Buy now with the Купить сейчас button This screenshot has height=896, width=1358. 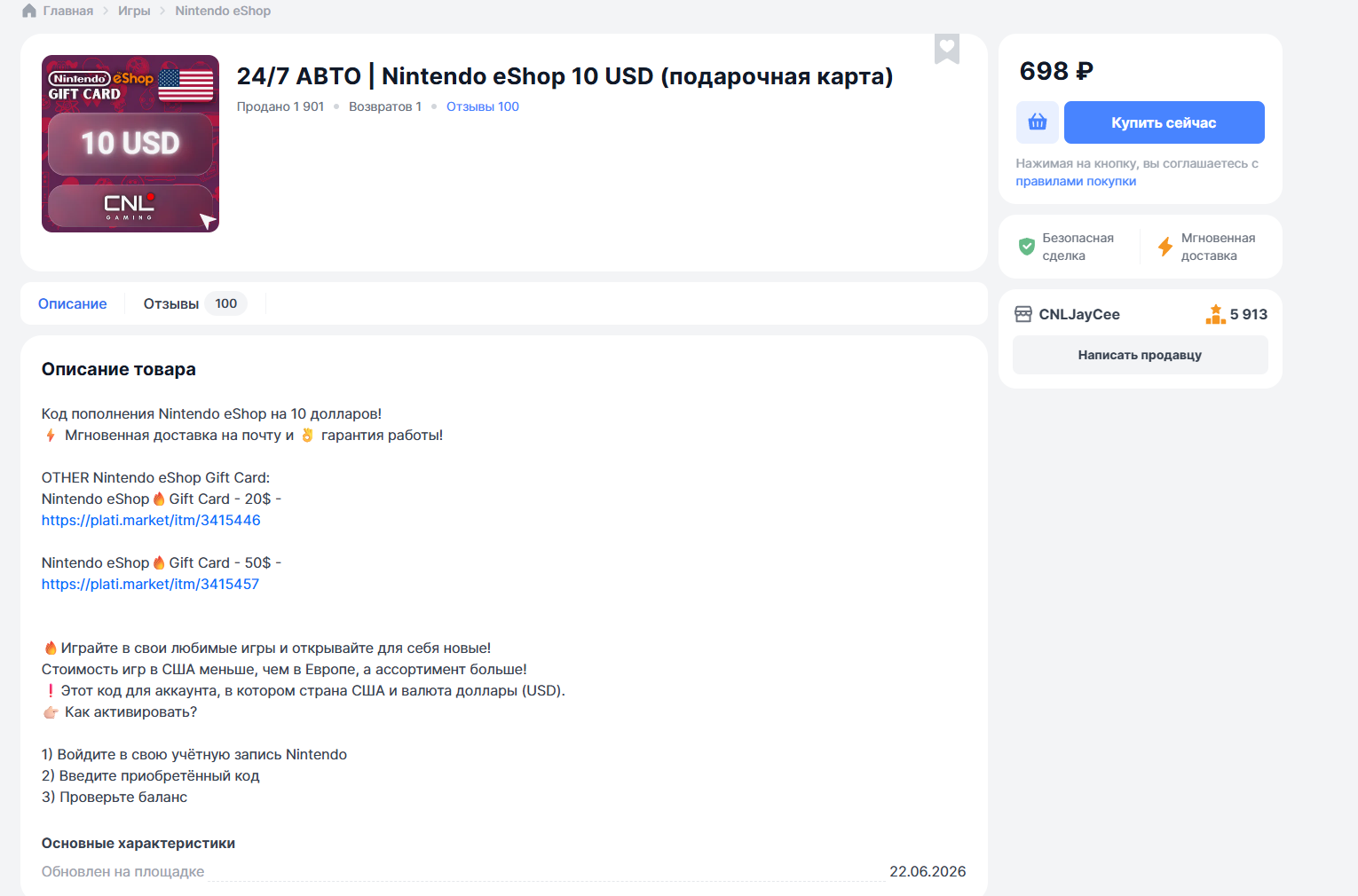1165,122
